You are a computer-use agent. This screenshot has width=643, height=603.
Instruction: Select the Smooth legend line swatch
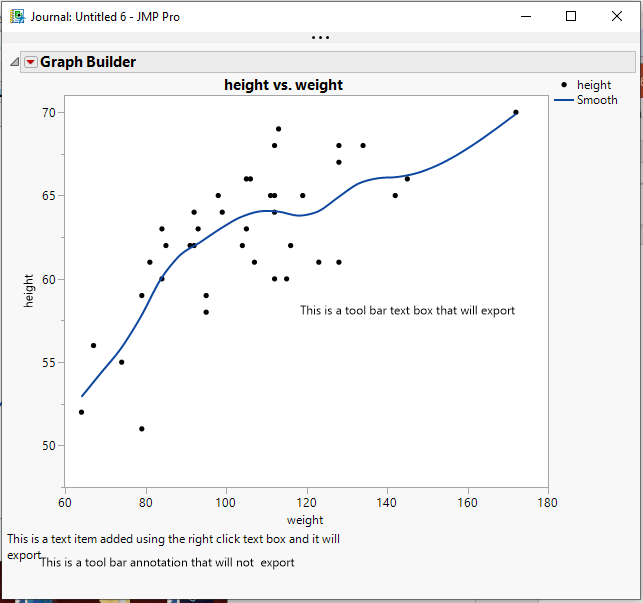(564, 100)
